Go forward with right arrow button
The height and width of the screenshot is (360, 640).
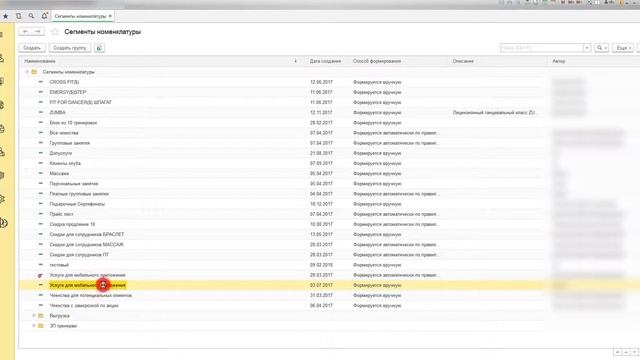(38, 31)
